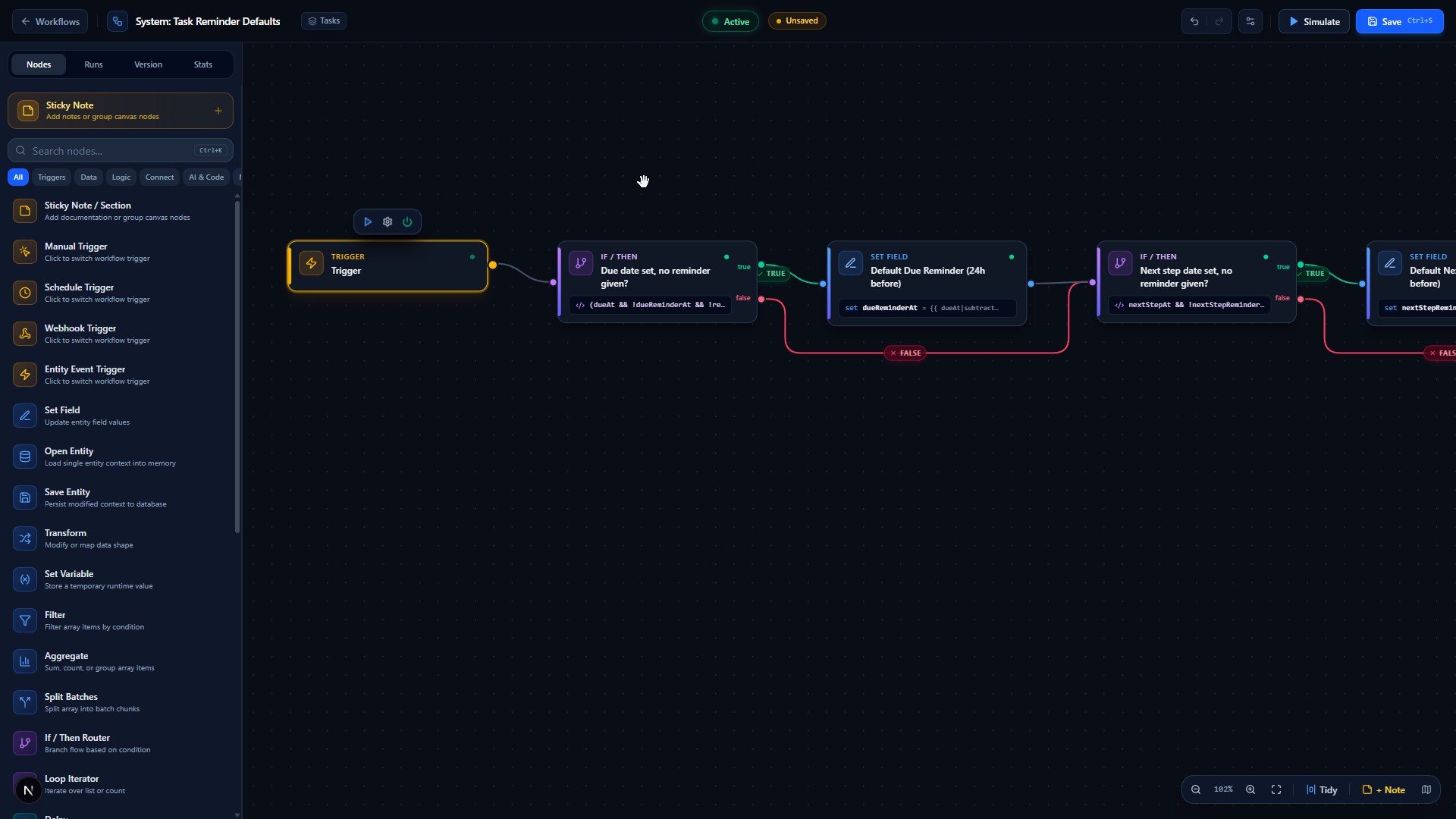Add Entity Event Trigger node
Screen dimensions: 1456x819
pos(120,375)
